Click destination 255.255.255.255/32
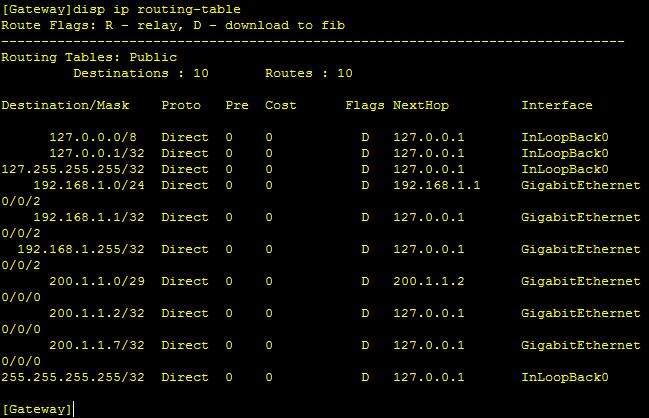Image resolution: width=649 pixels, height=418 pixels. click(x=73, y=377)
